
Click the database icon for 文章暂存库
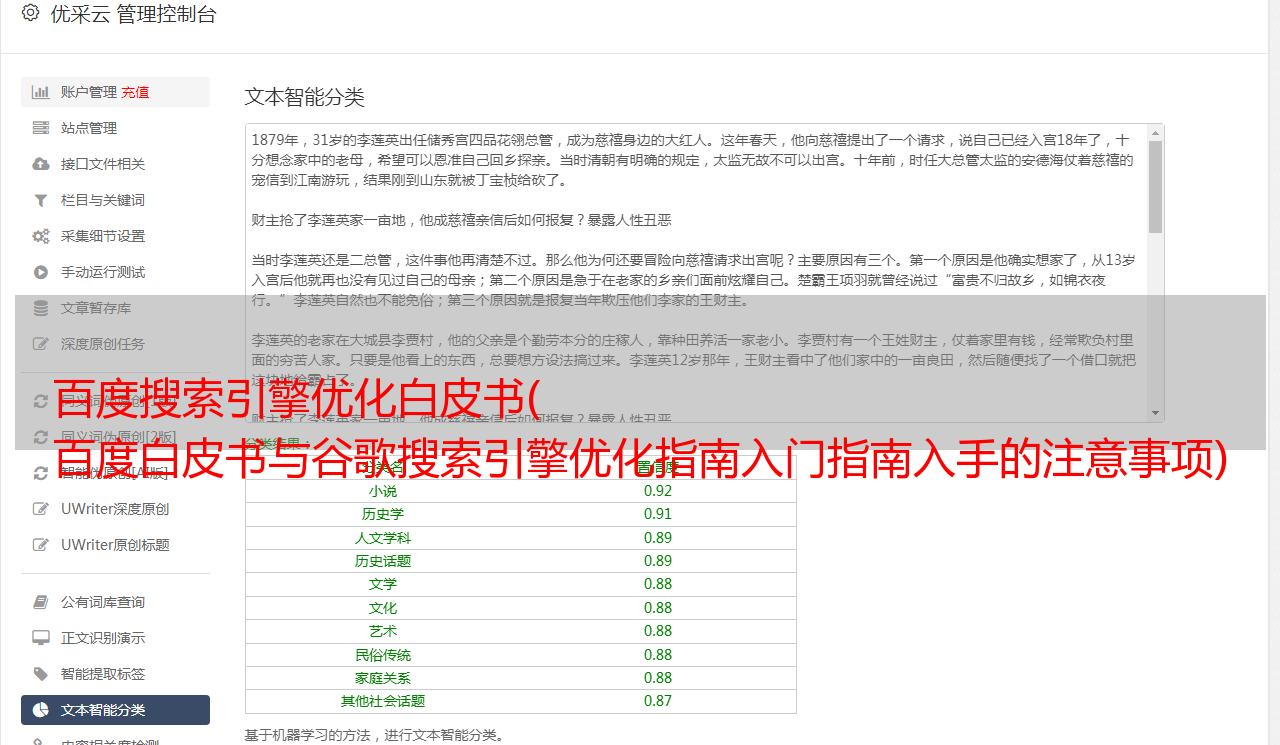click(41, 308)
